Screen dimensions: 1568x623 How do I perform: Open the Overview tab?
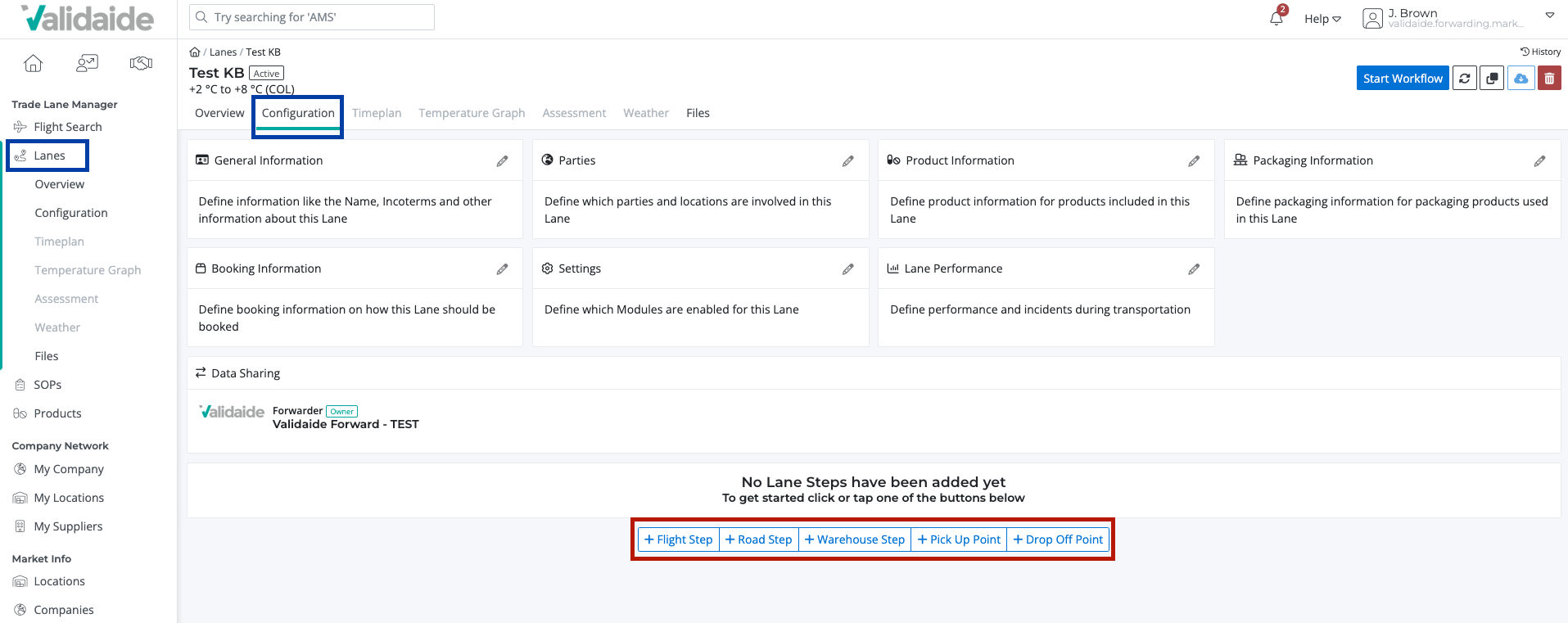(219, 113)
